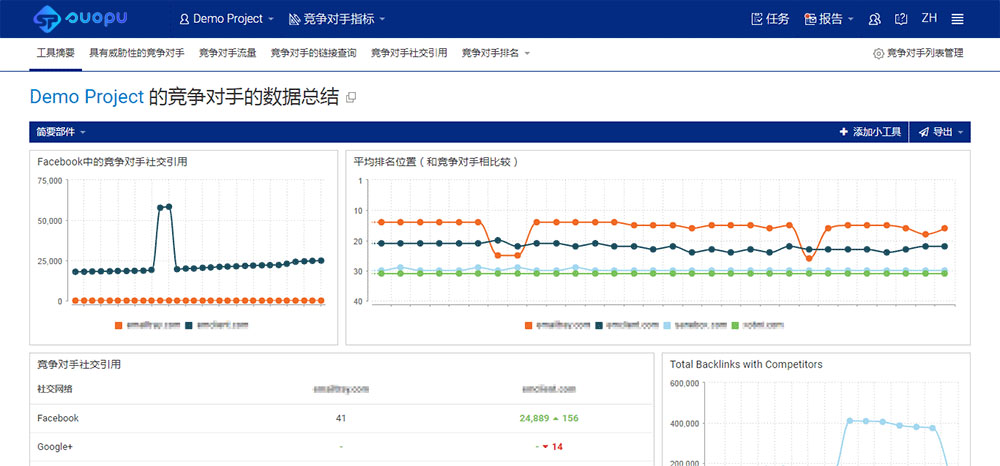
Task: Open the help book icon
Action: (901, 19)
